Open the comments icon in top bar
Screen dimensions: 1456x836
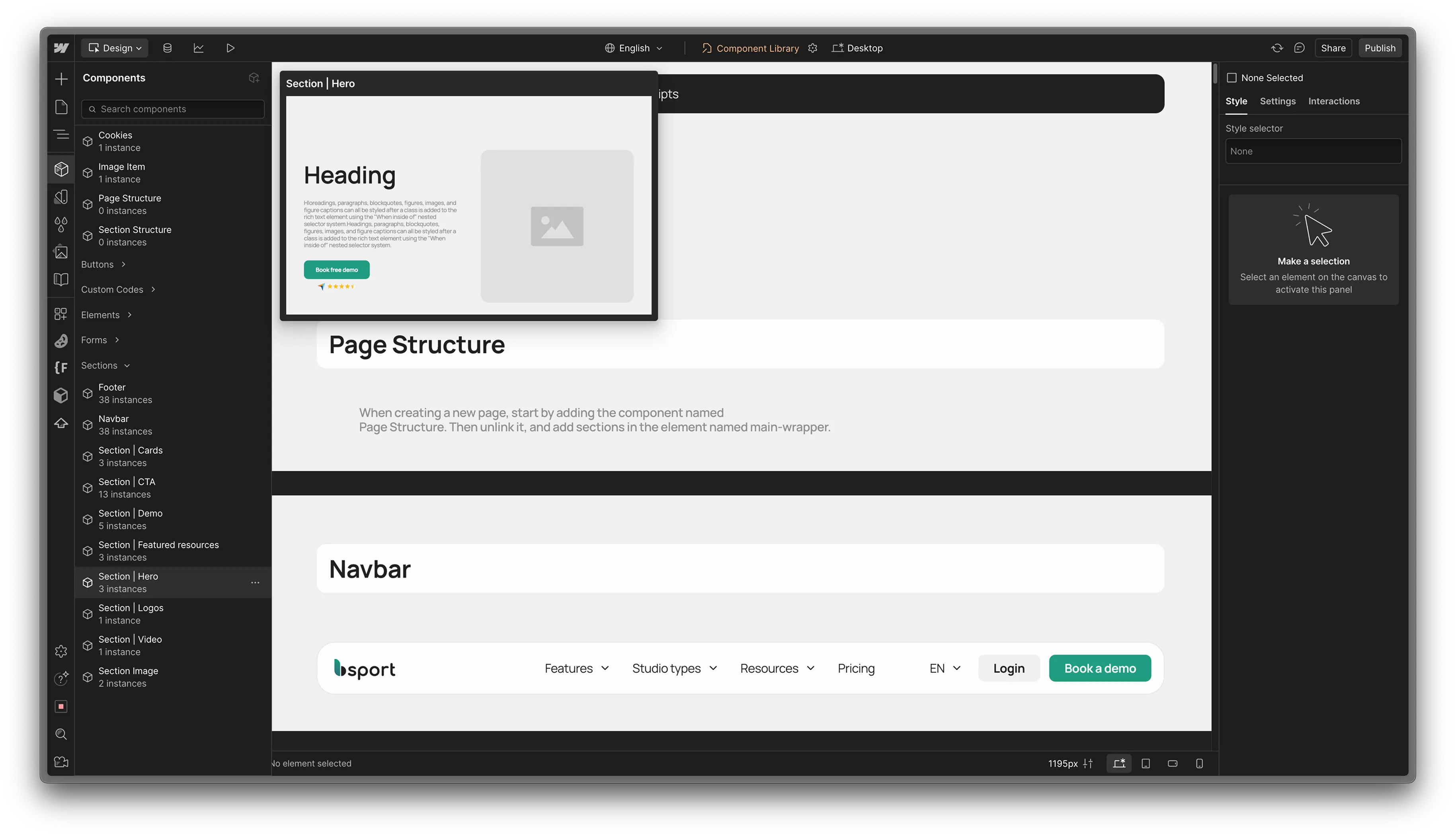tap(1299, 48)
